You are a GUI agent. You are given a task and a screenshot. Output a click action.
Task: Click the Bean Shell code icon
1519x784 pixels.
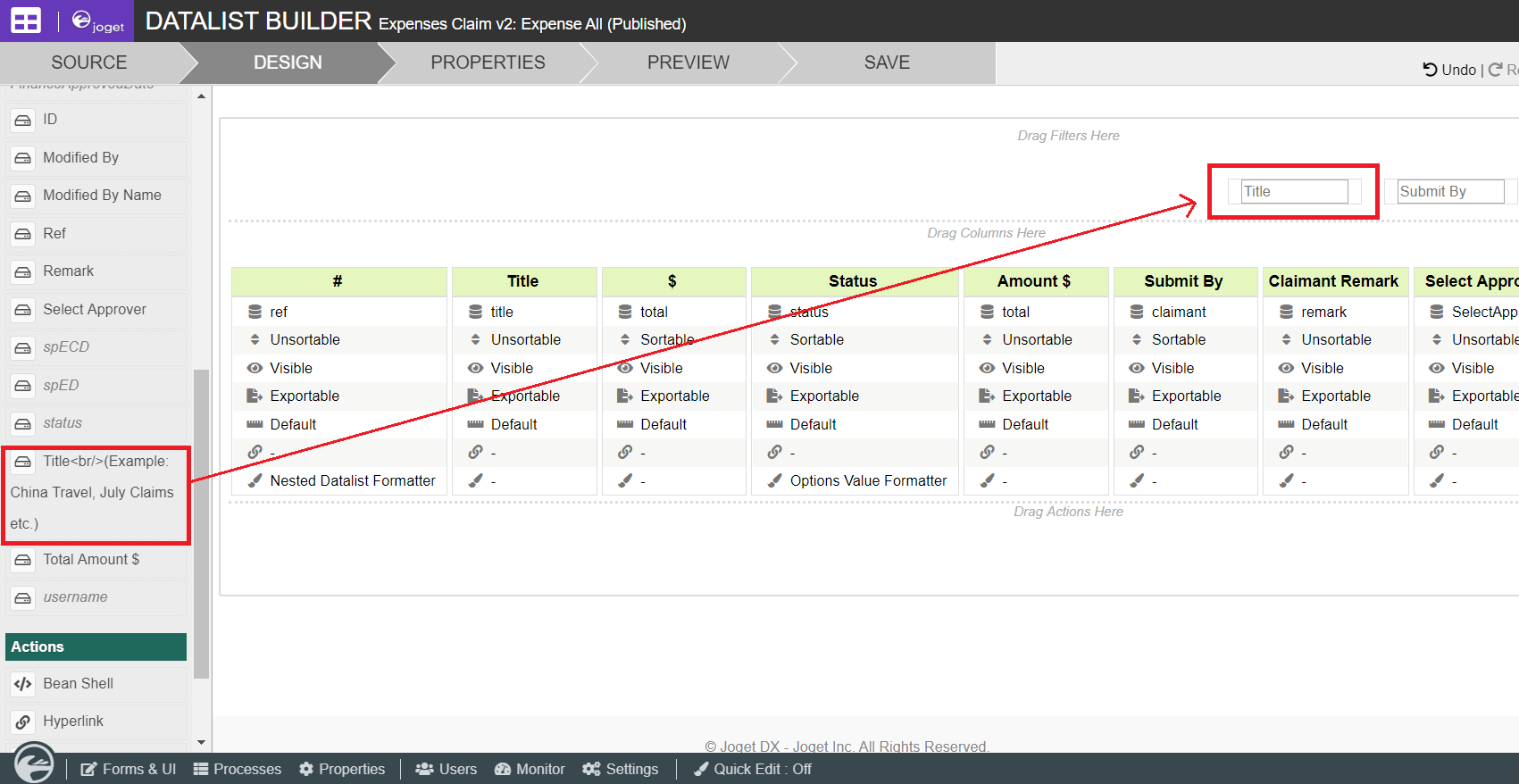click(23, 684)
